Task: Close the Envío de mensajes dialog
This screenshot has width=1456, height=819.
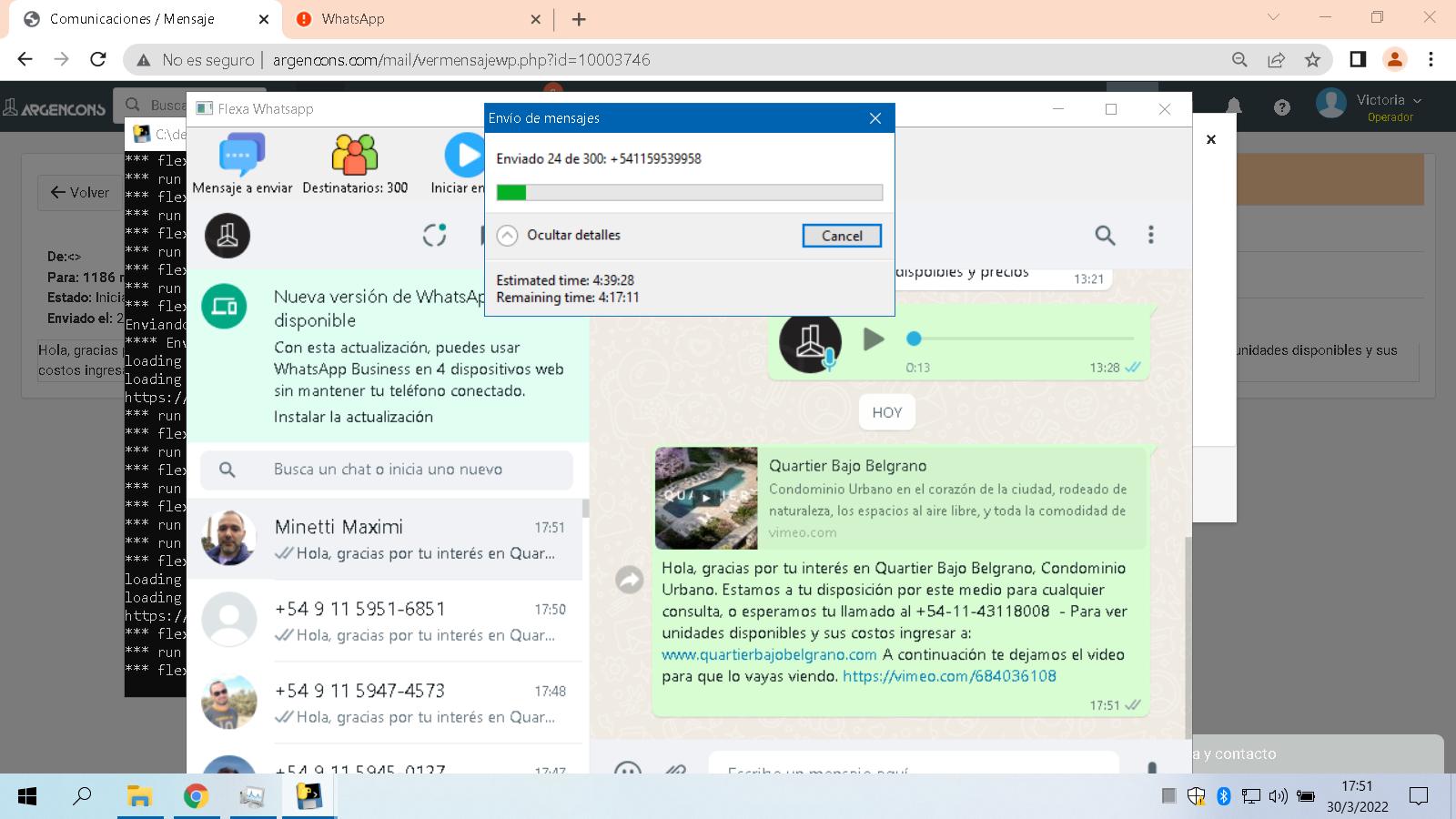Action: tap(875, 118)
